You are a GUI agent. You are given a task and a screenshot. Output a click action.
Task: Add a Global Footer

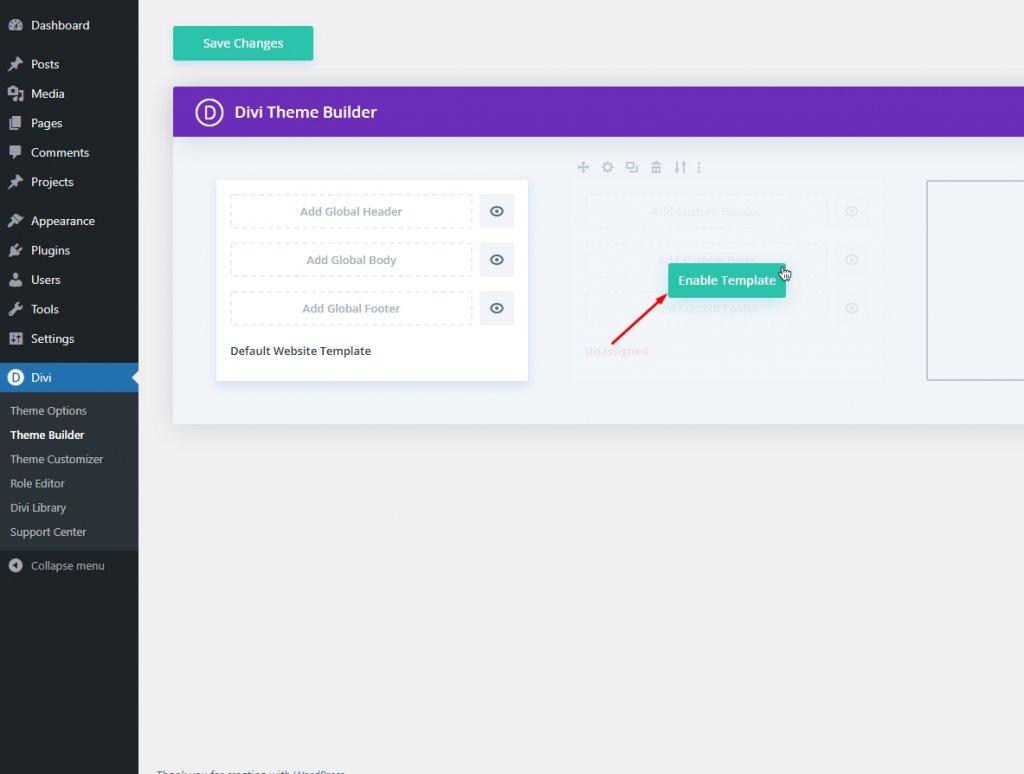[x=351, y=308]
